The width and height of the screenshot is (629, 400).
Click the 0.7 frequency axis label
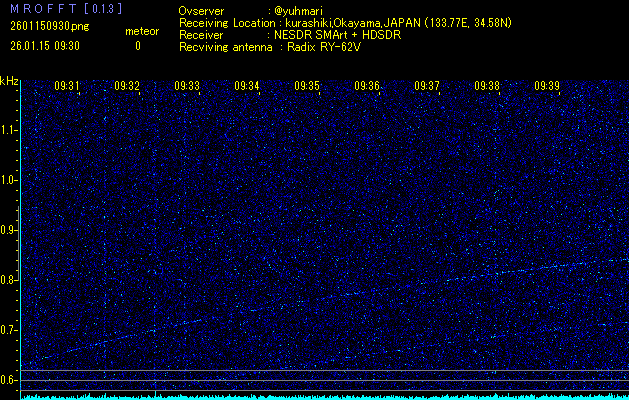pos(10,329)
